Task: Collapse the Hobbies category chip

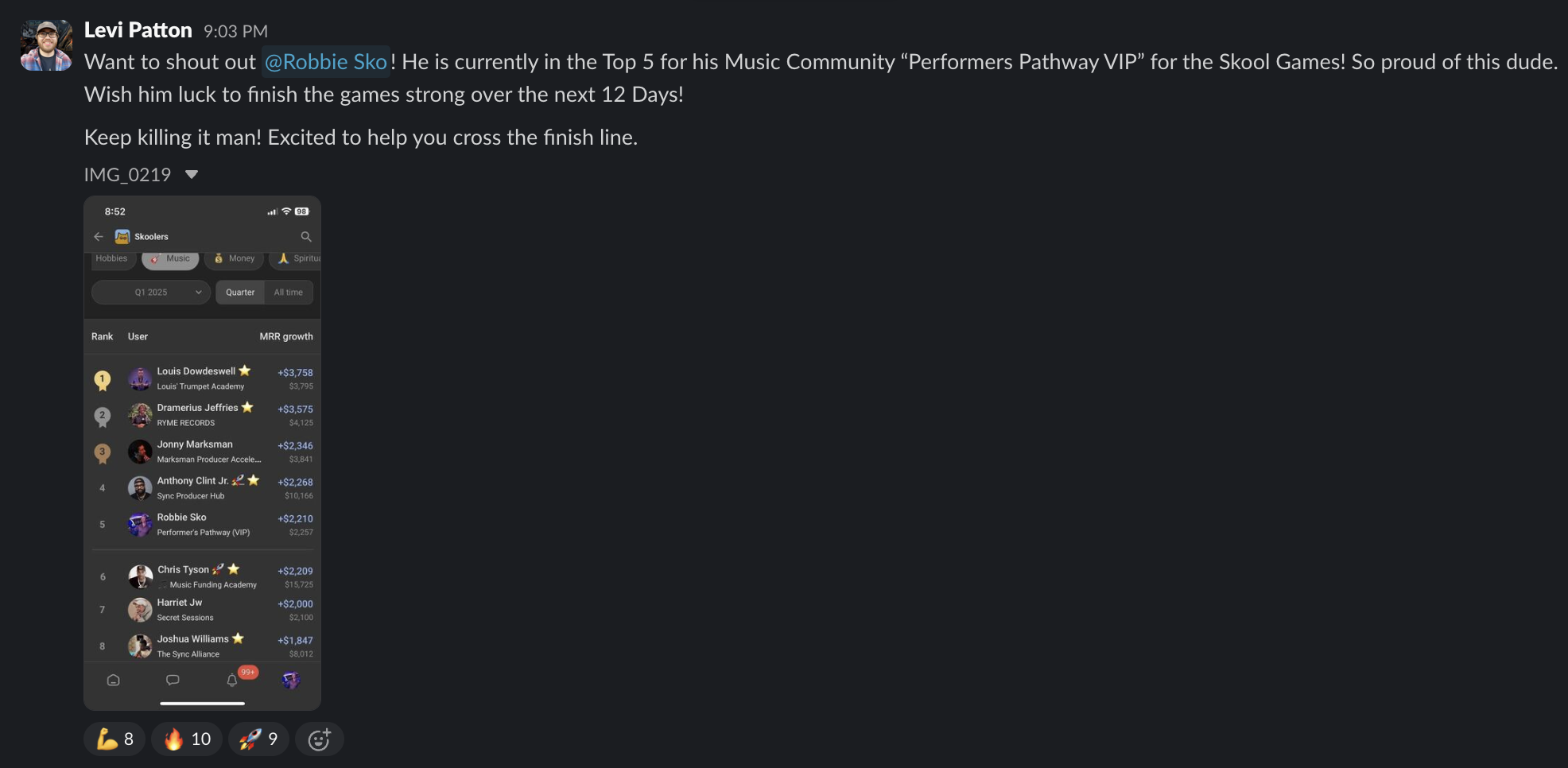Action: coord(112,258)
